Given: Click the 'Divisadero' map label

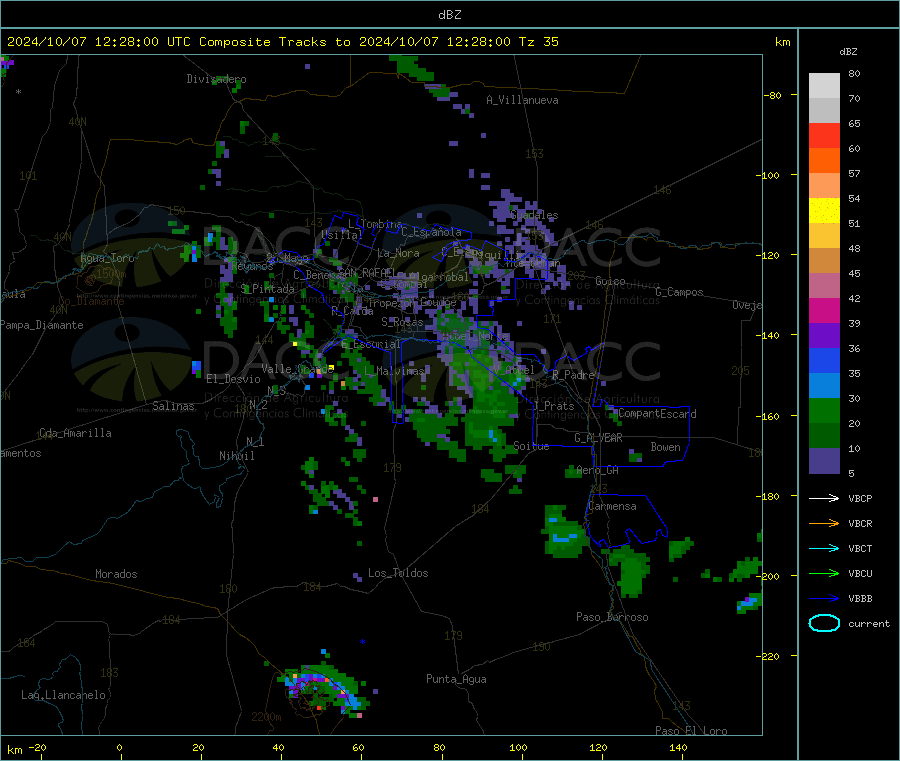Looking at the screenshot, I should (x=216, y=79).
